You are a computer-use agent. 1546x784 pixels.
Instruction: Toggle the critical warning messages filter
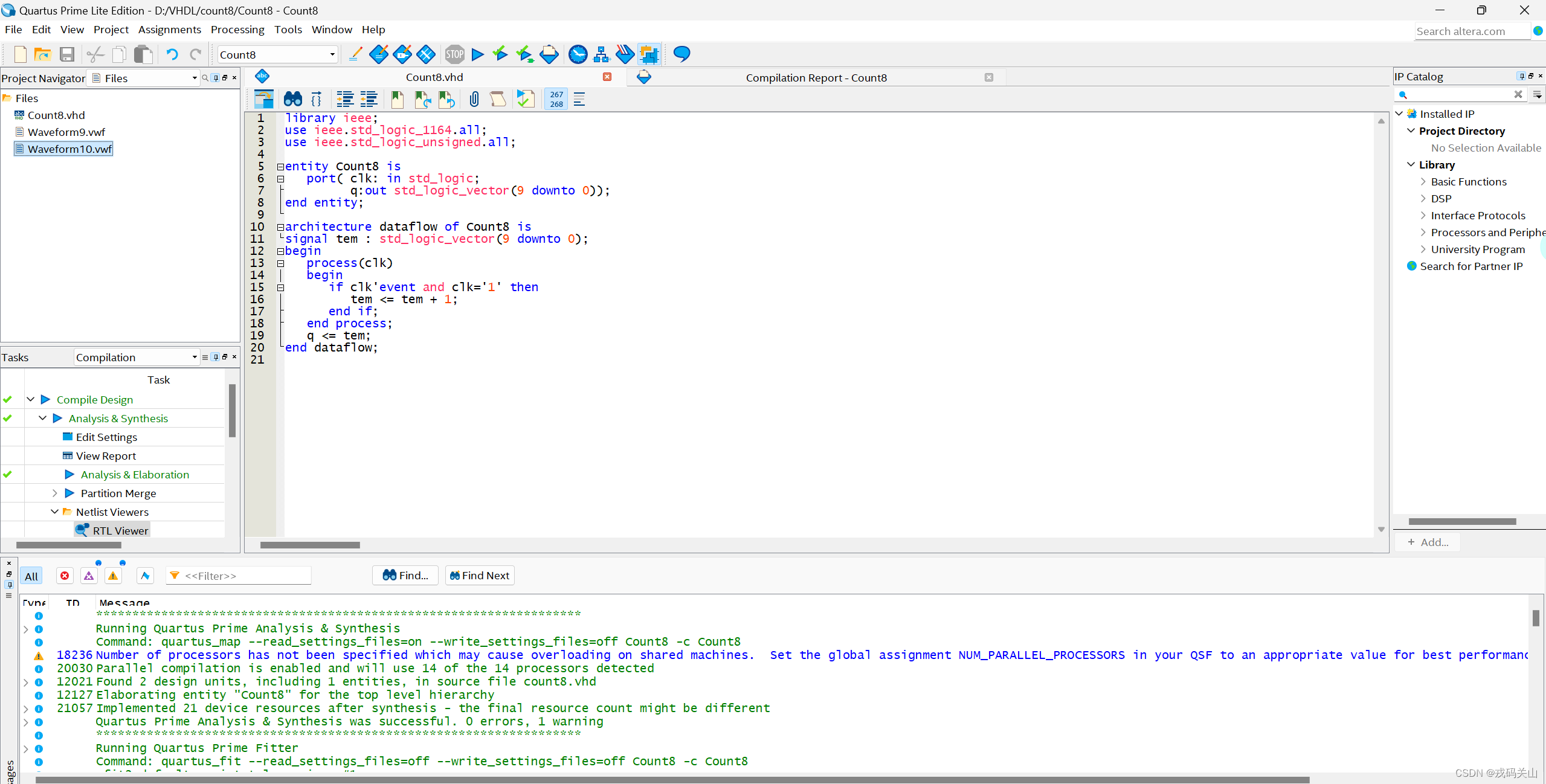(x=89, y=575)
